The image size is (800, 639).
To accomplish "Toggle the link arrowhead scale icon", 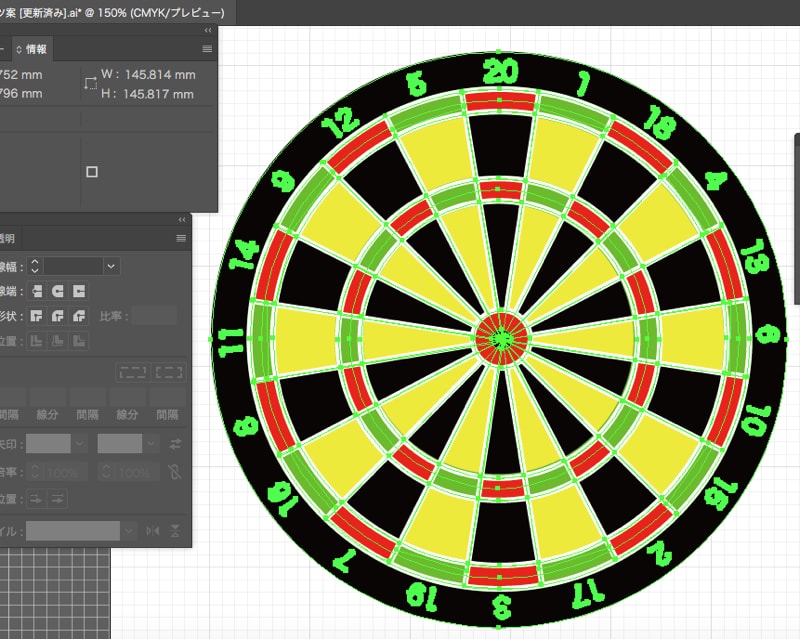I will tap(176, 471).
